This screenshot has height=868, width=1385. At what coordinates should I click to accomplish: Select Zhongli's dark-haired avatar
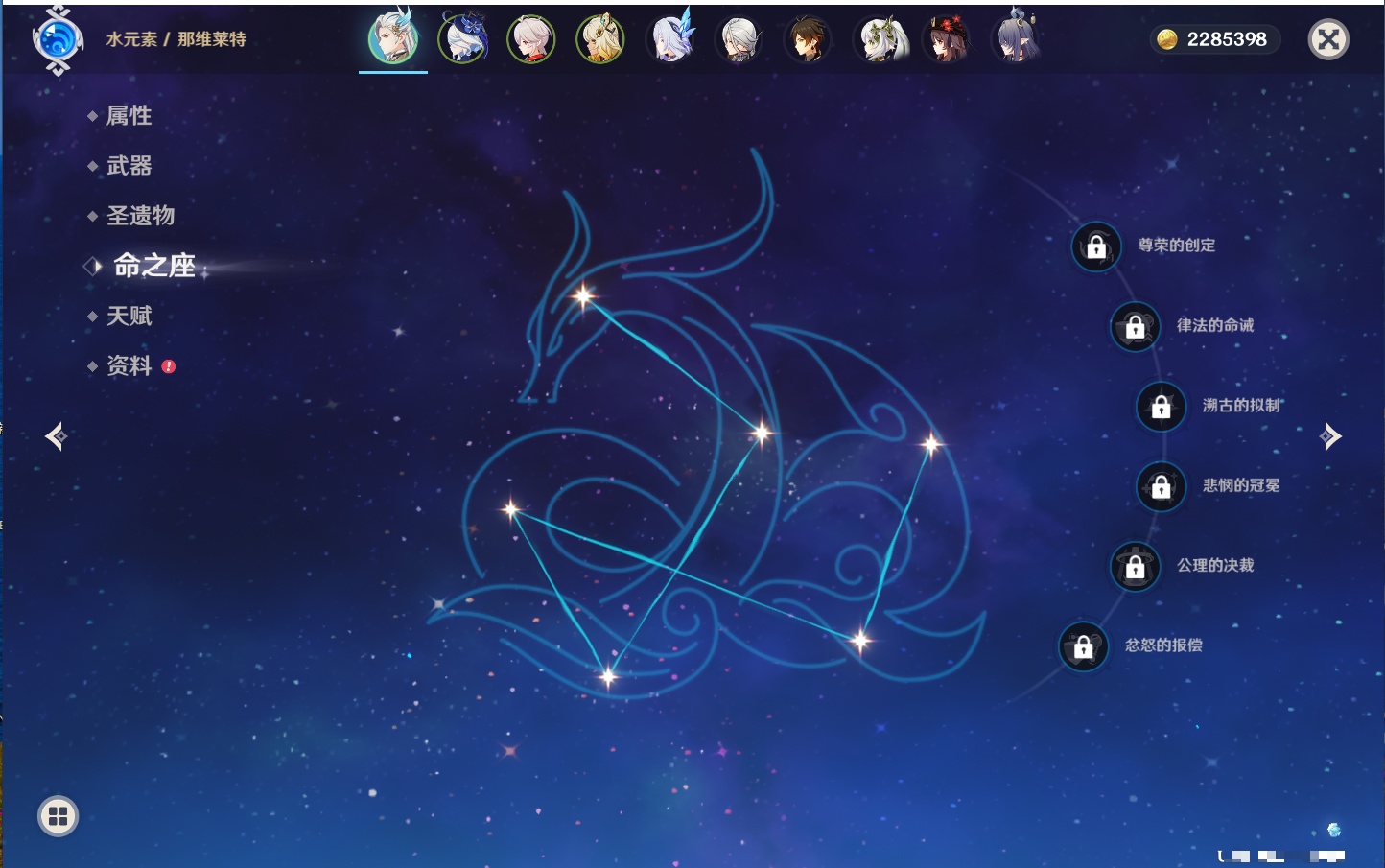click(x=808, y=39)
